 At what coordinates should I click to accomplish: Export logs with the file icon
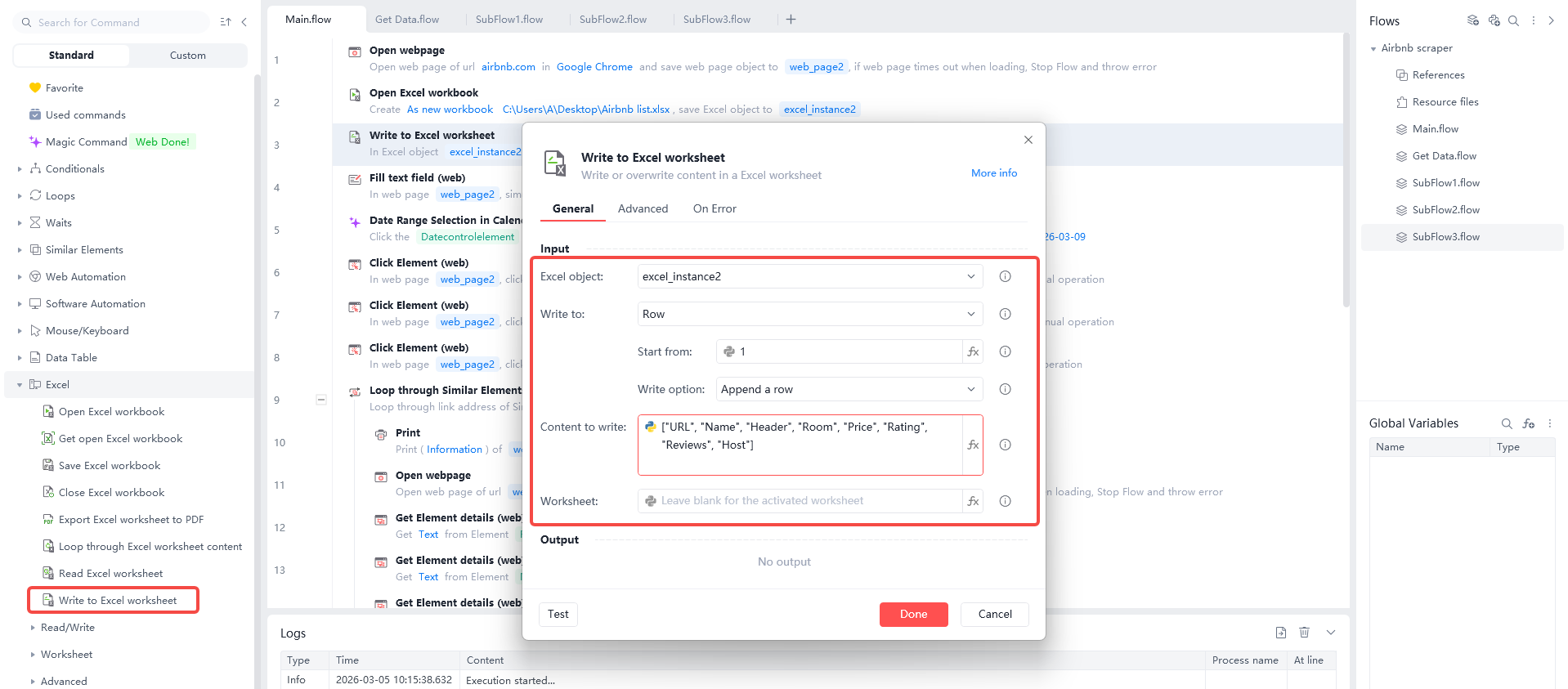[x=1281, y=633]
